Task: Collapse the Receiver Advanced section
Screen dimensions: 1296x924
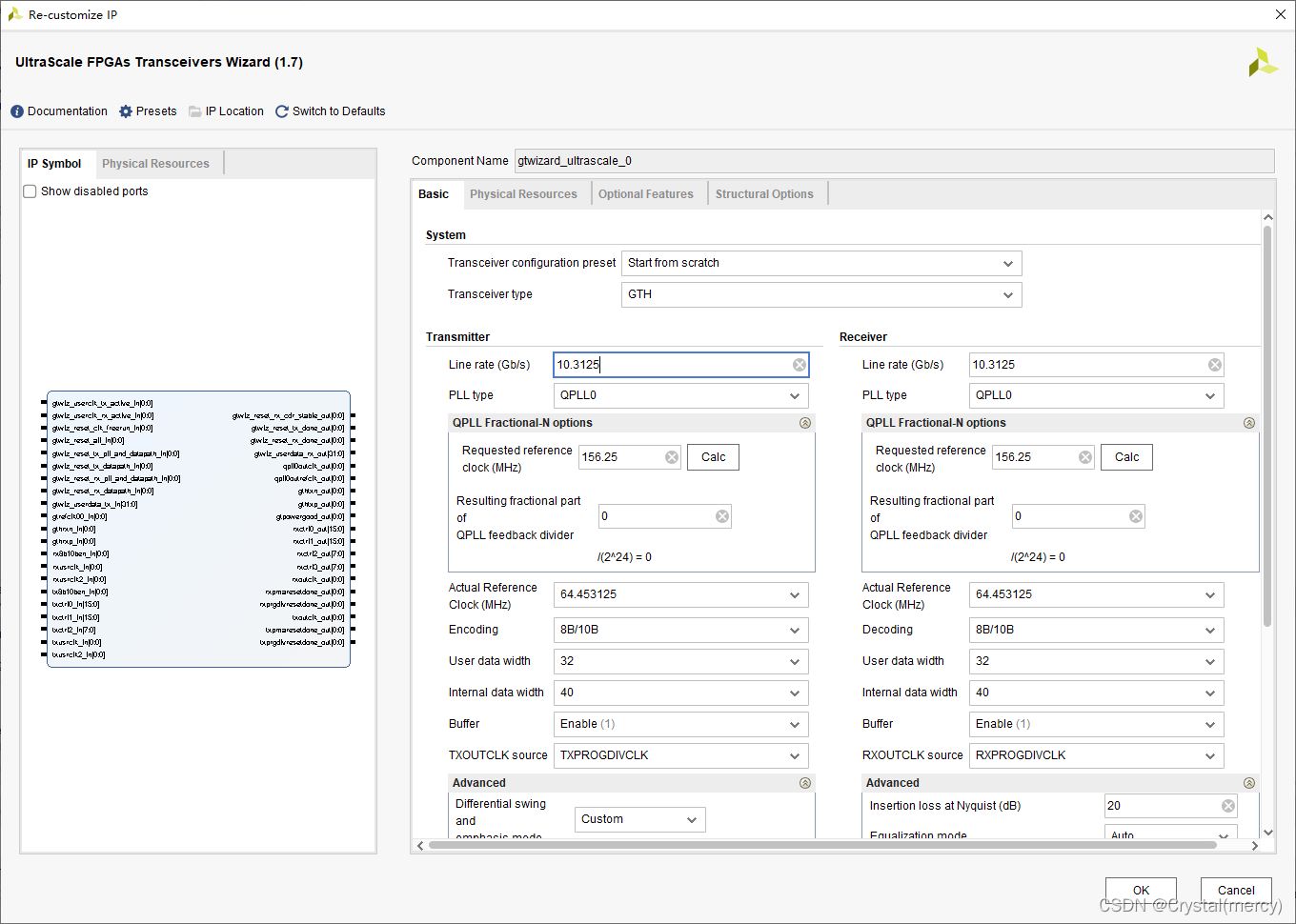Action: (1249, 783)
